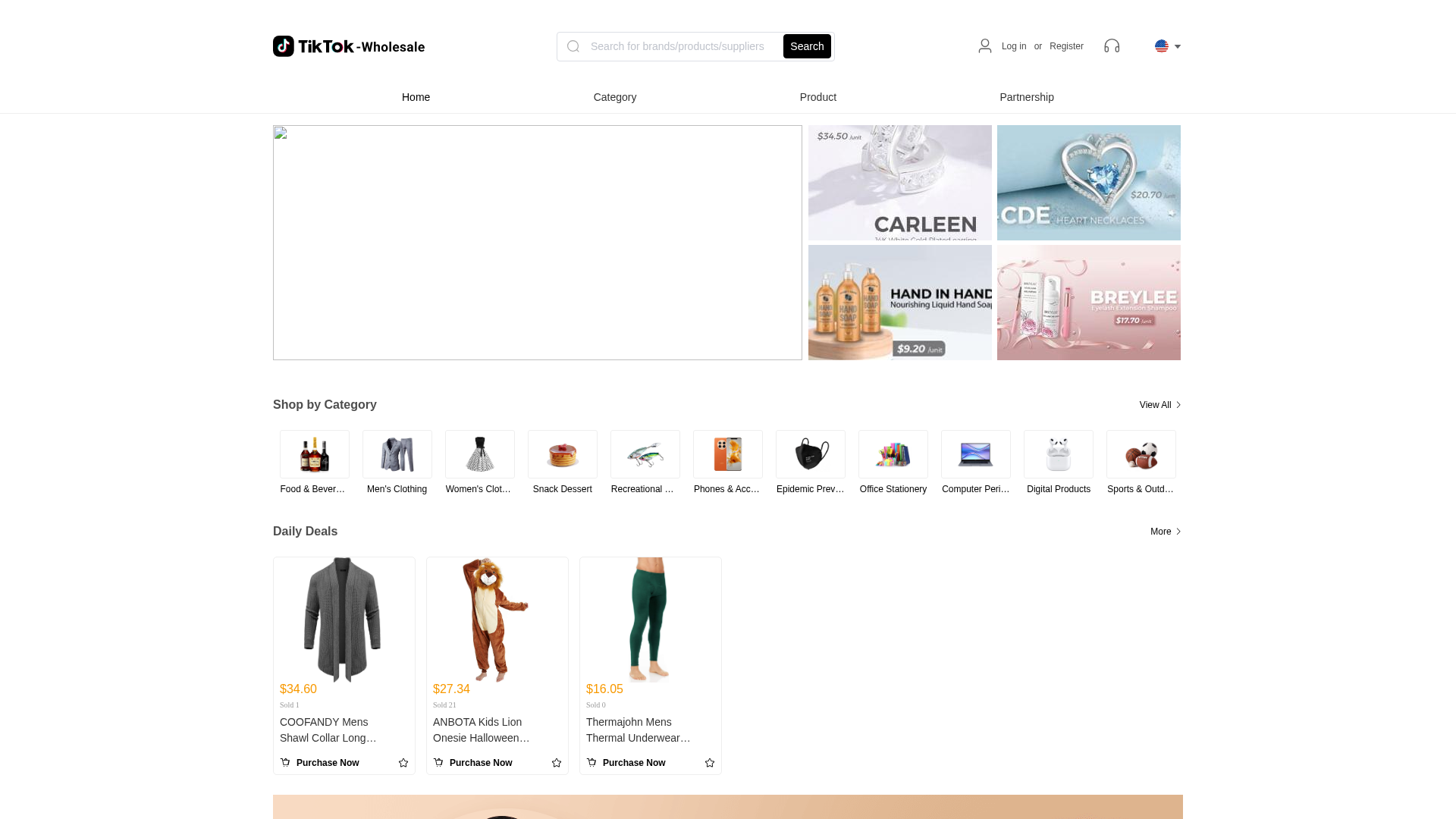
Task: Open Snack Dessert category icon
Action: pos(563,454)
